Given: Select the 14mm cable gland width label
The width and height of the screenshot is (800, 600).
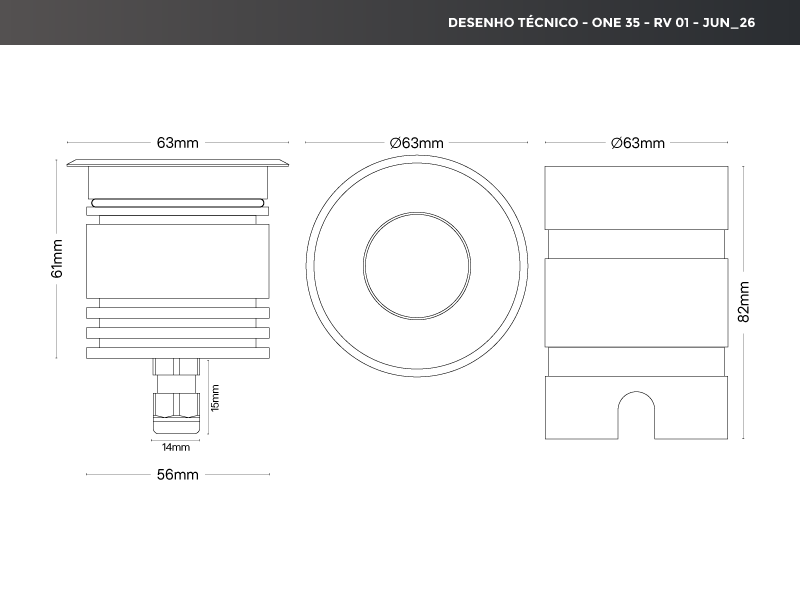Looking at the screenshot, I should (x=175, y=447).
